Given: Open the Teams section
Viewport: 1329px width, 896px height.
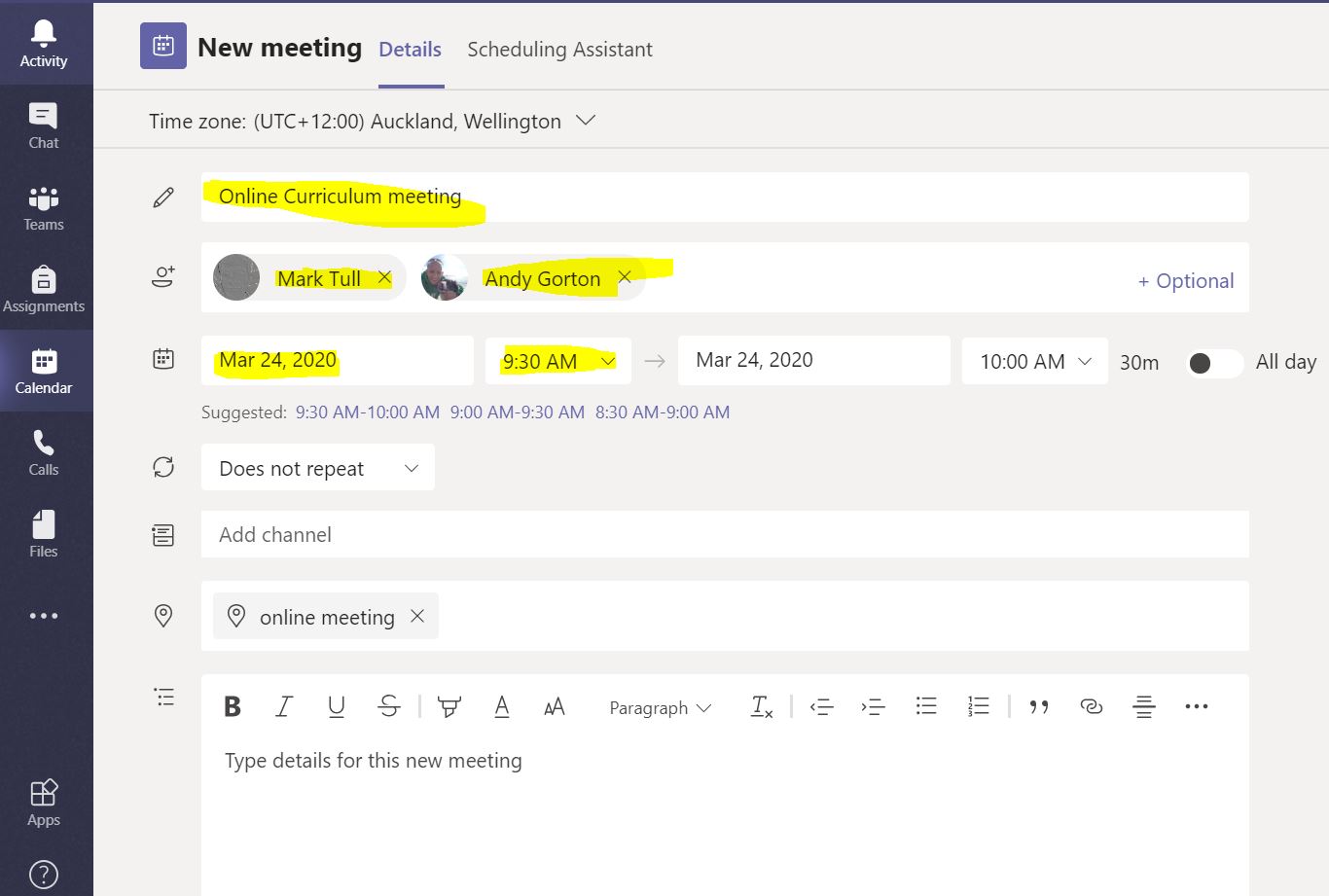Looking at the screenshot, I should pos(43,206).
